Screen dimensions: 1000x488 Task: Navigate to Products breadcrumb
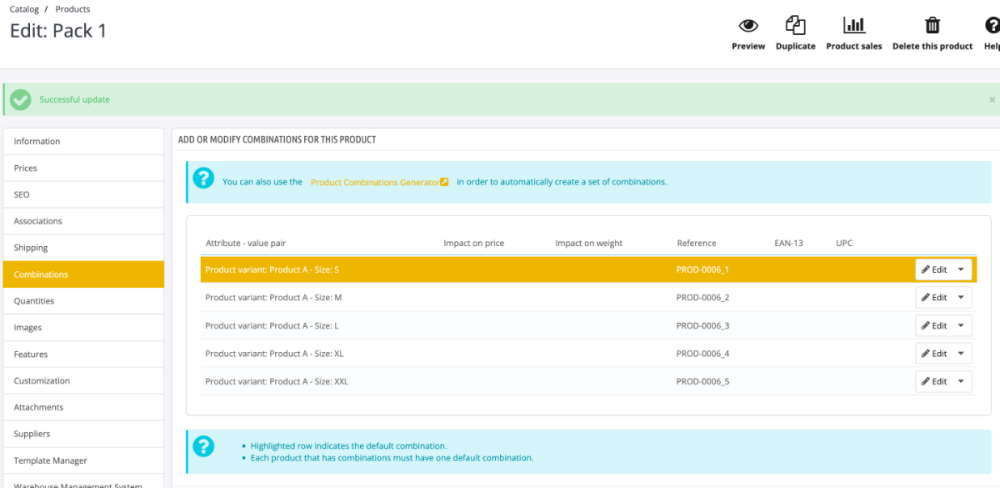coord(73,10)
